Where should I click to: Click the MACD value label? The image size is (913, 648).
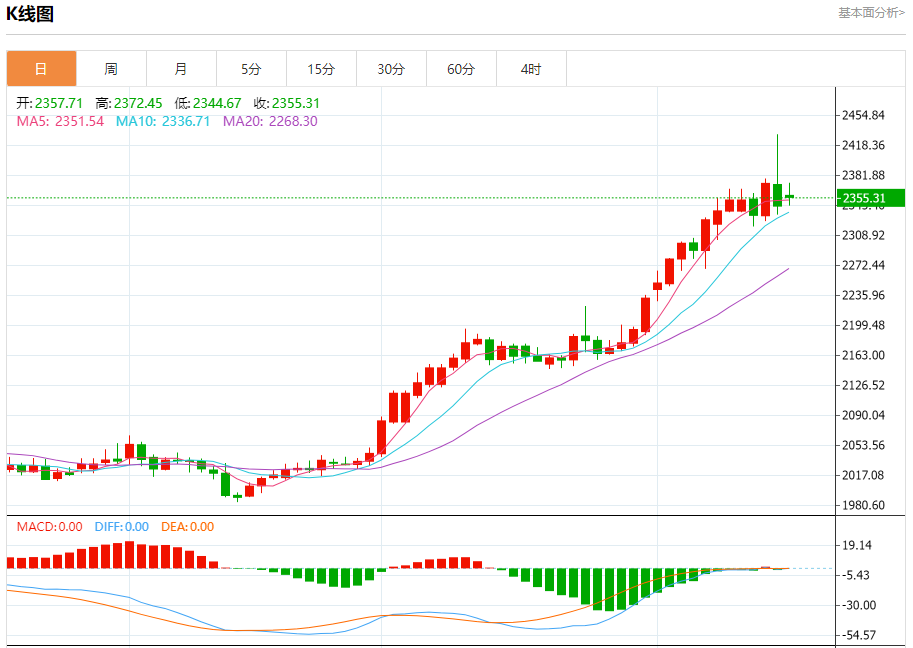[49, 527]
